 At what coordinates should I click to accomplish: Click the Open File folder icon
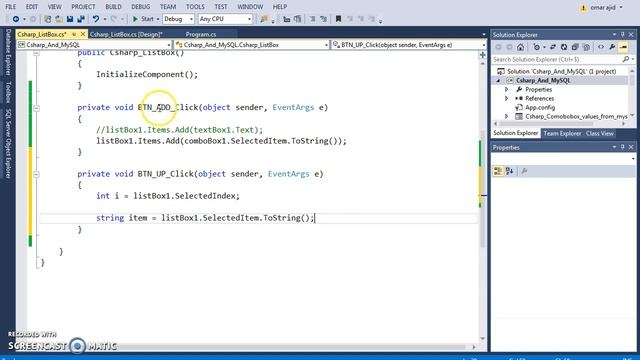tap(59, 19)
